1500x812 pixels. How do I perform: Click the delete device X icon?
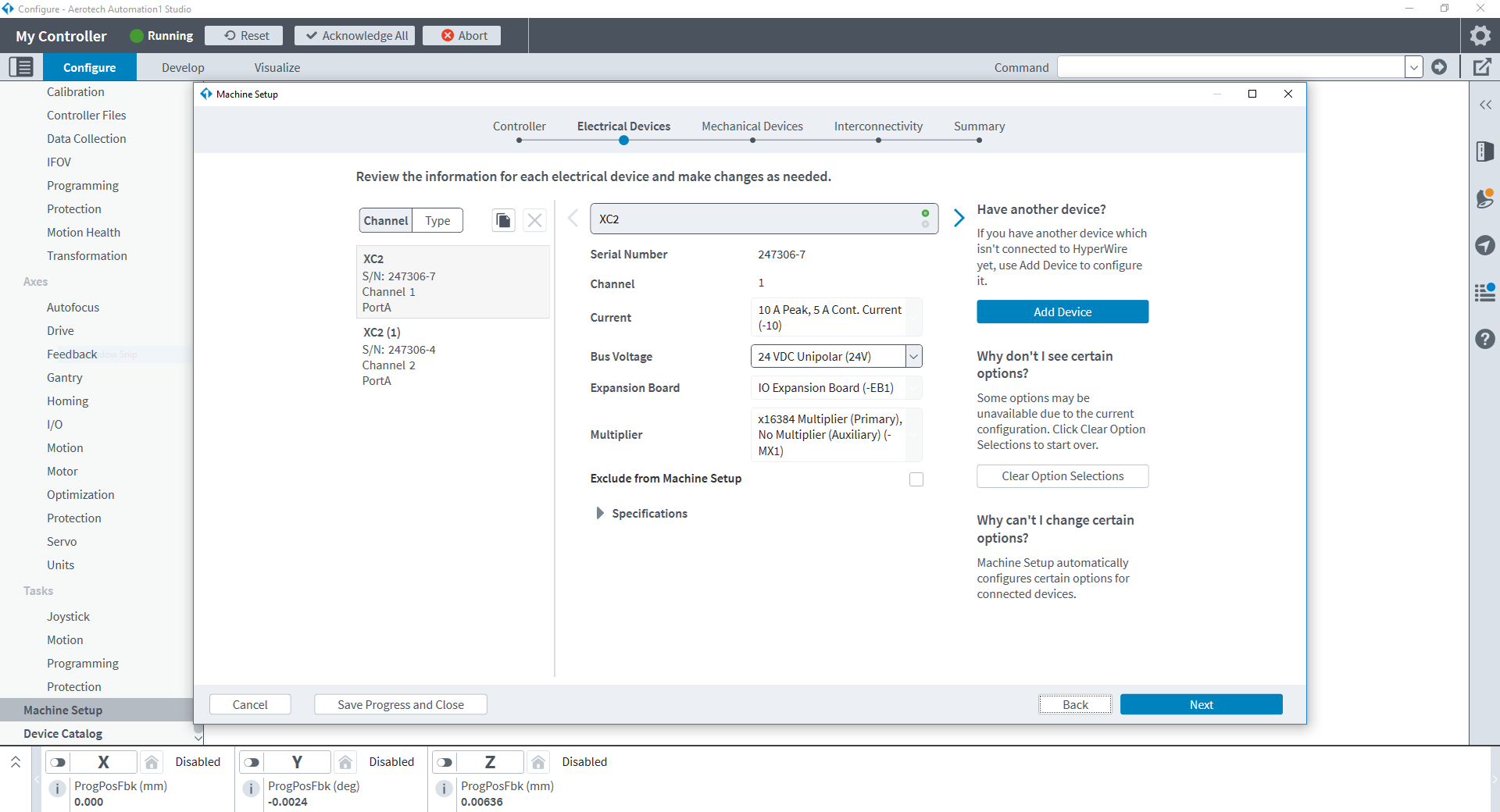[534, 221]
